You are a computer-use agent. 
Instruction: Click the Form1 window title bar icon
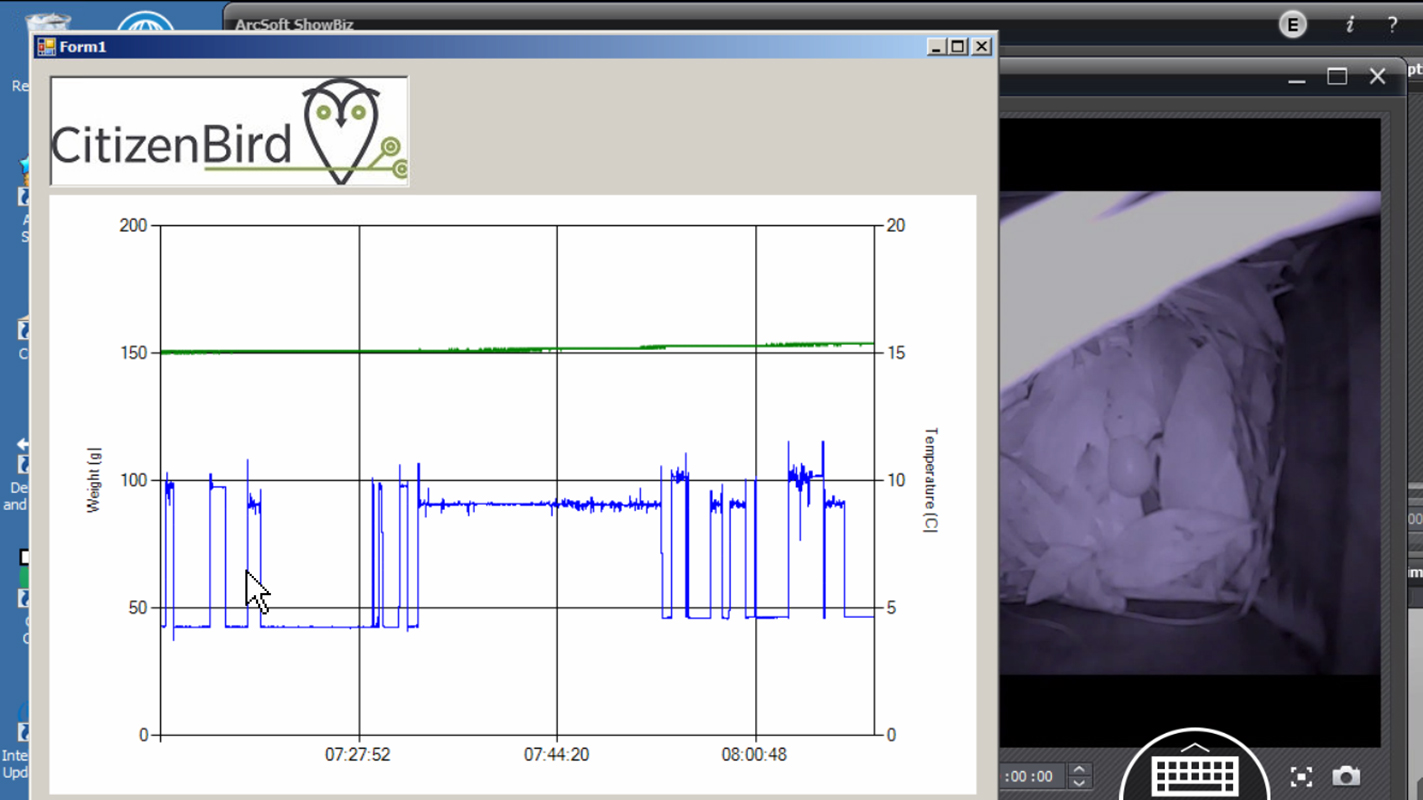coord(45,47)
